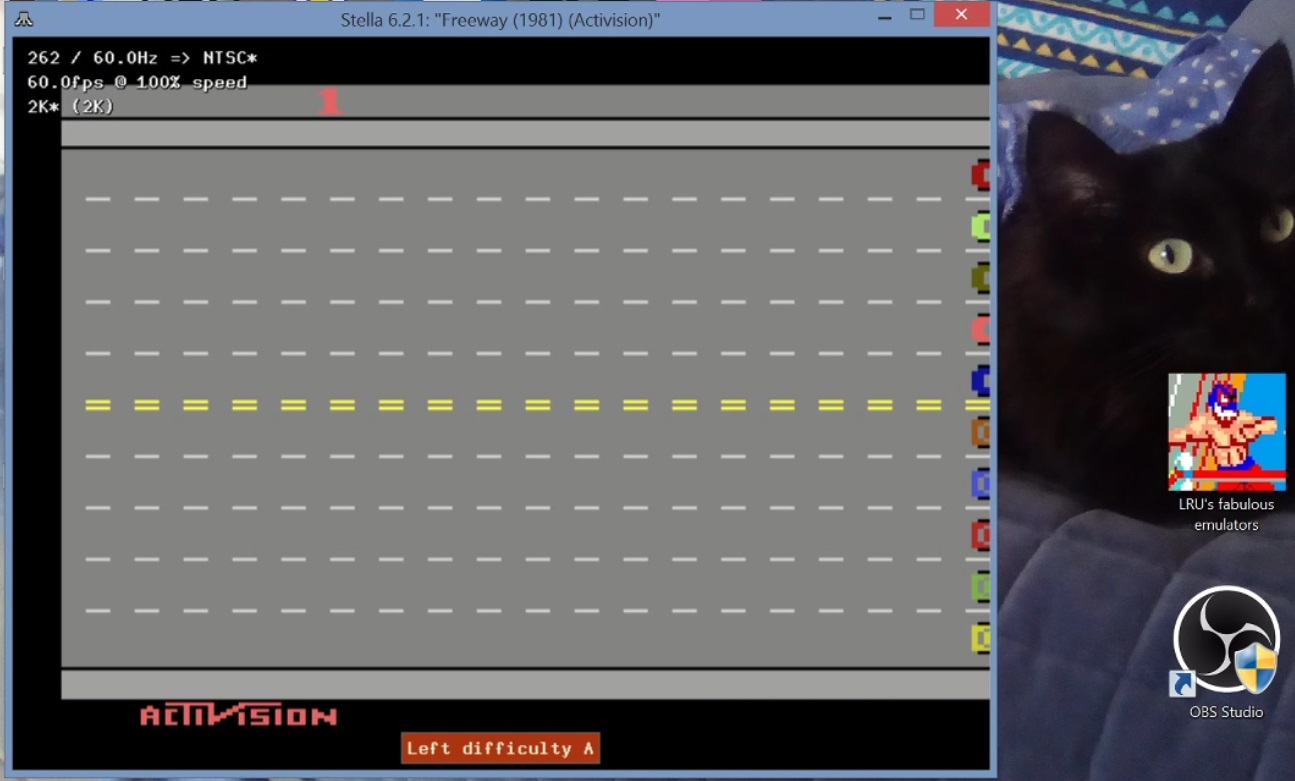The height and width of the screenshot is (781, 1295).
Task: Select the 'LRU's fabulous emulators' label
Action: coord(1226,514)
